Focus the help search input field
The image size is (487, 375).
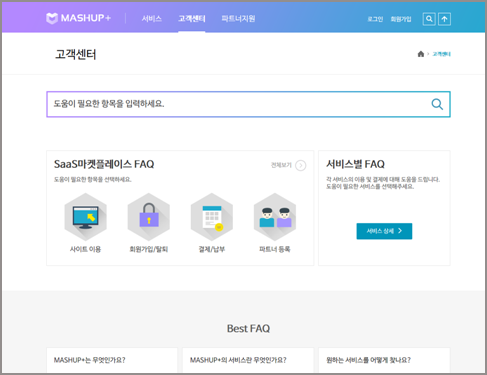tap(248, 104)
